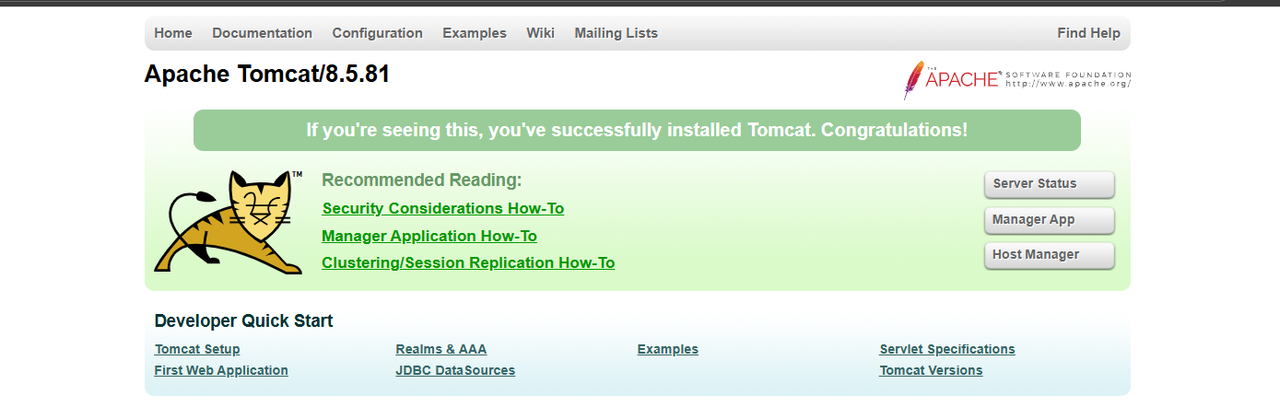
Task: Open the Servlet Specifications link
Action: (947, 349)
